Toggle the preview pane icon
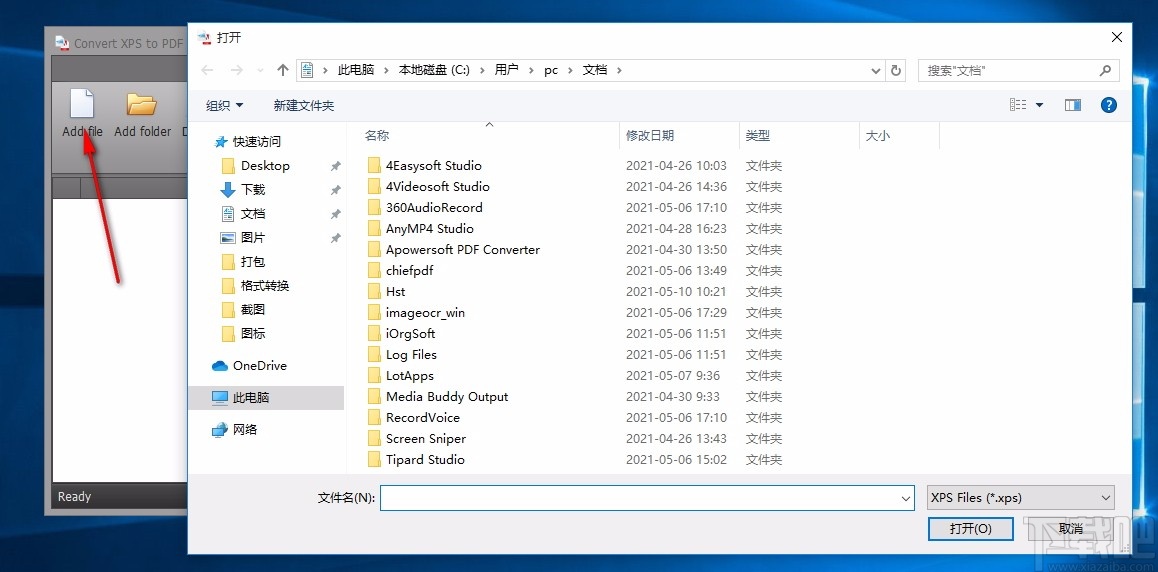Screen dimensions: 1158x572 pyautogui.click(x=1073, y=106)
